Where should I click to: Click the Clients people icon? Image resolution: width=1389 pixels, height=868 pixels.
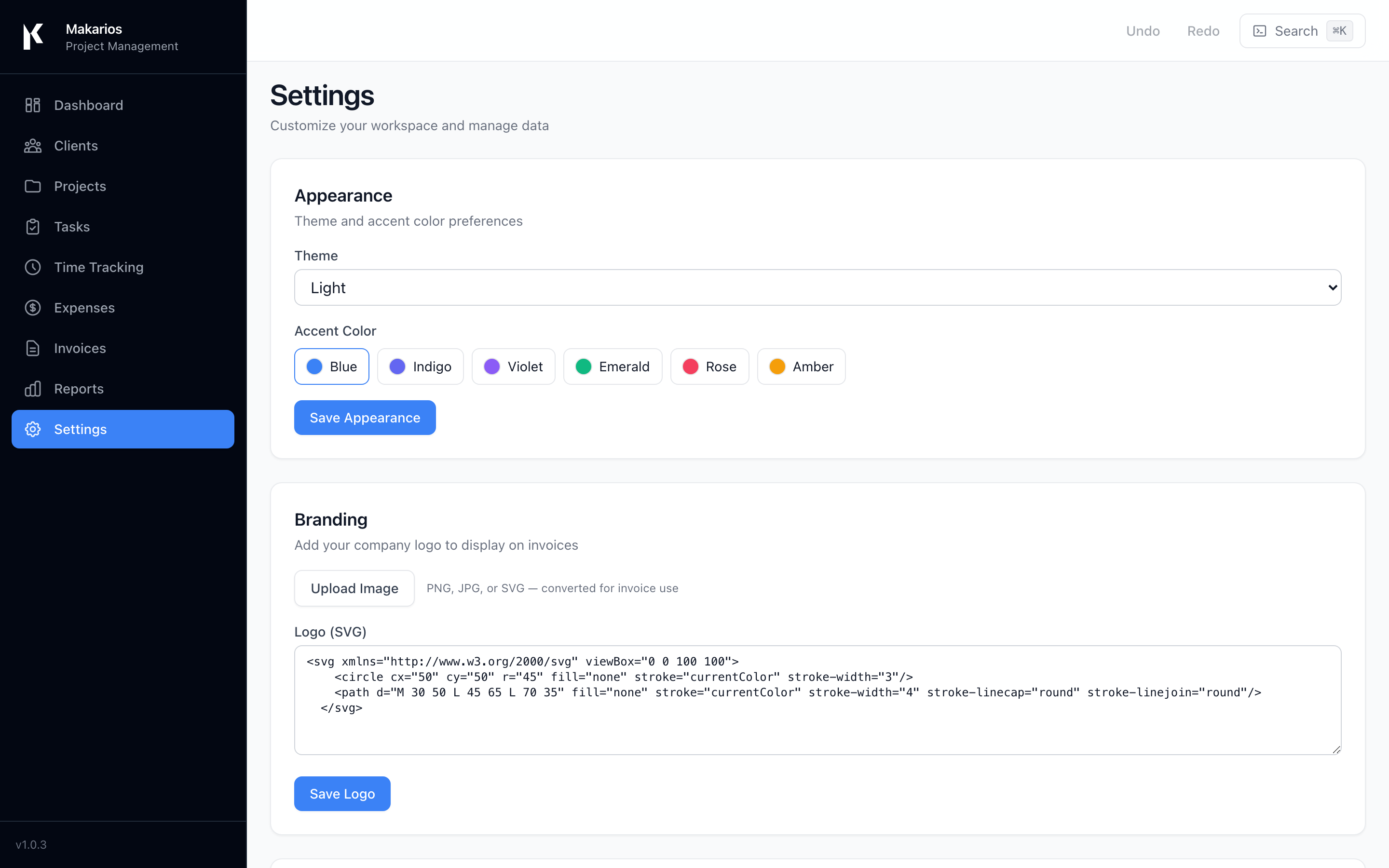click(33, 146)
